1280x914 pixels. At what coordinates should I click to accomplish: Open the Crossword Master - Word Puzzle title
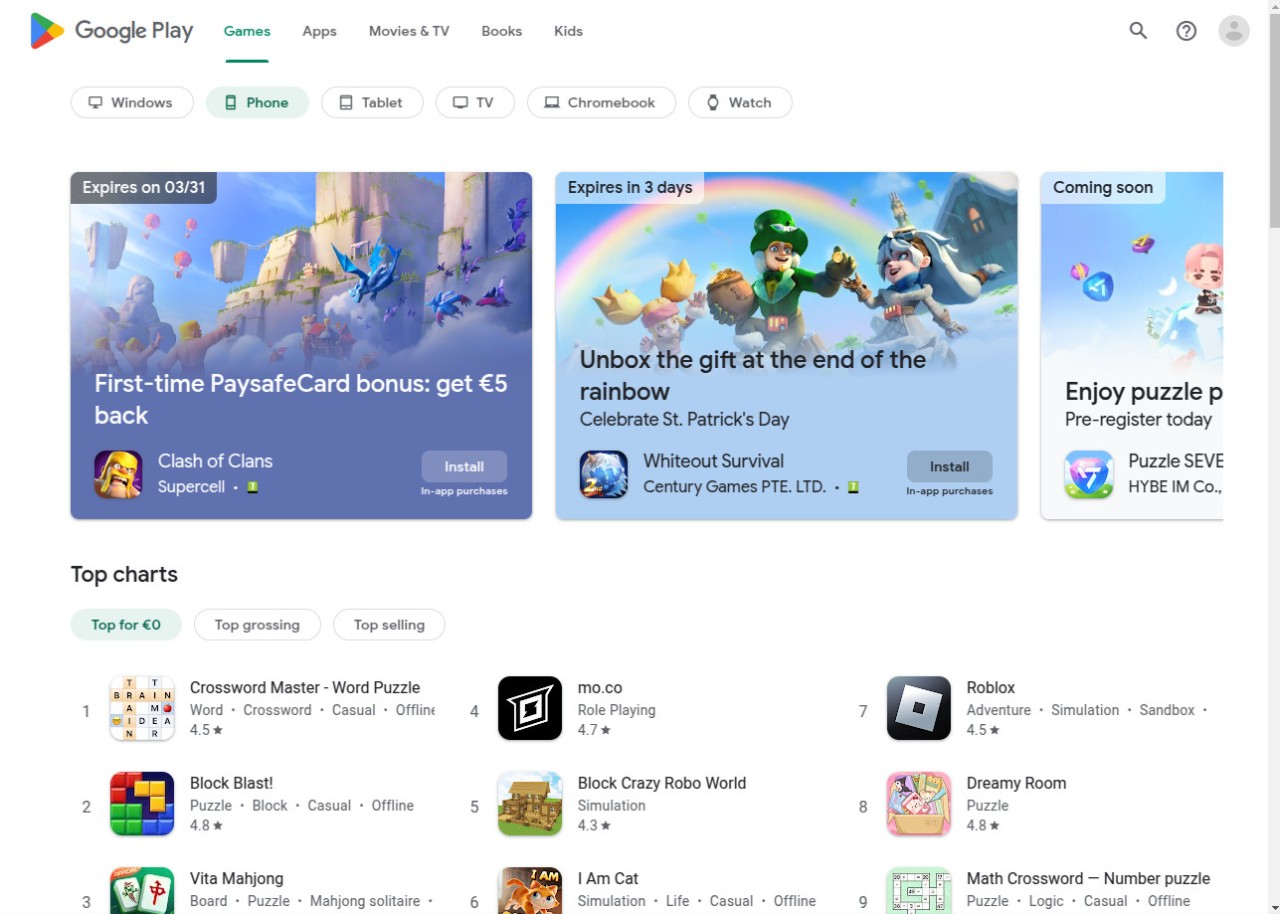click(305, 688)
